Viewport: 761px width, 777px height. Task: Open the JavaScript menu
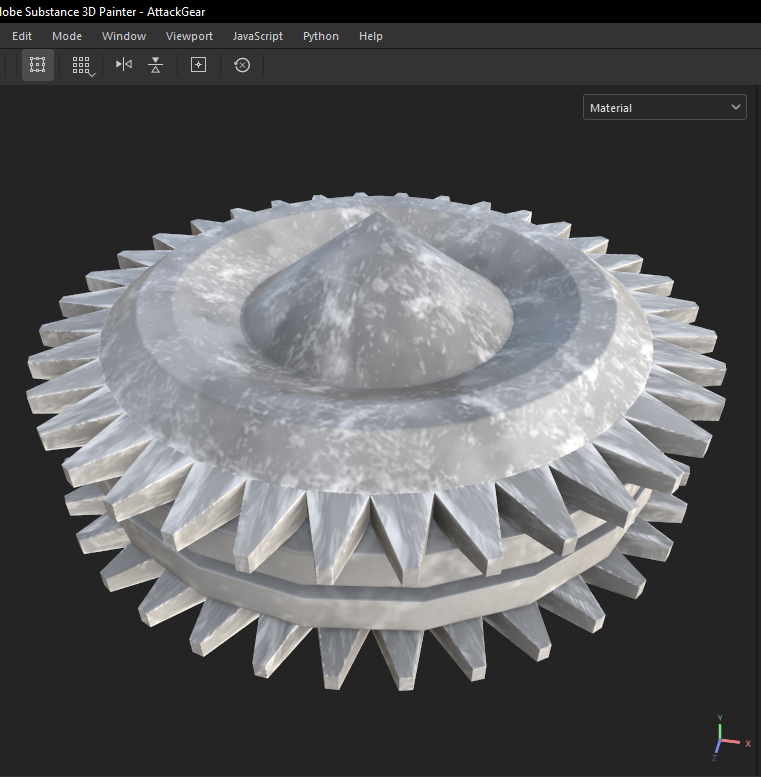pos(258,36)
